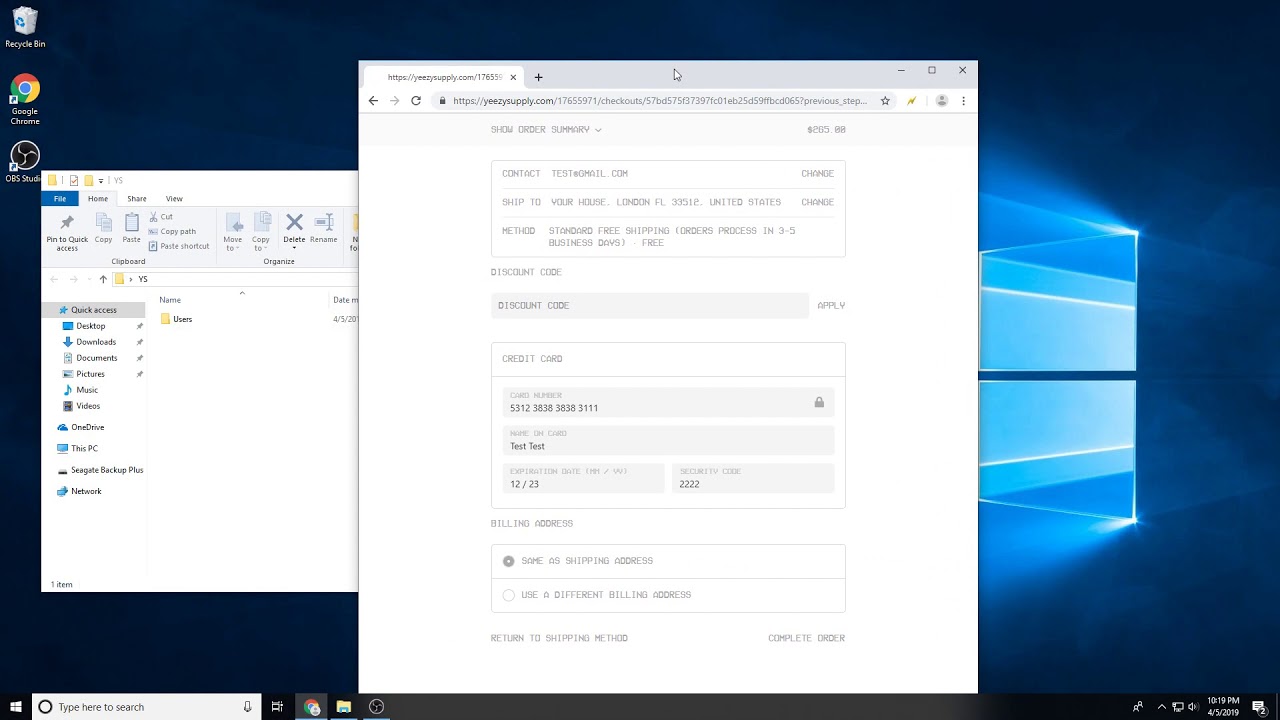Click the Chrome address bar URL
This screenshot has width=1280, height=720.
click(x=660, y=101)
